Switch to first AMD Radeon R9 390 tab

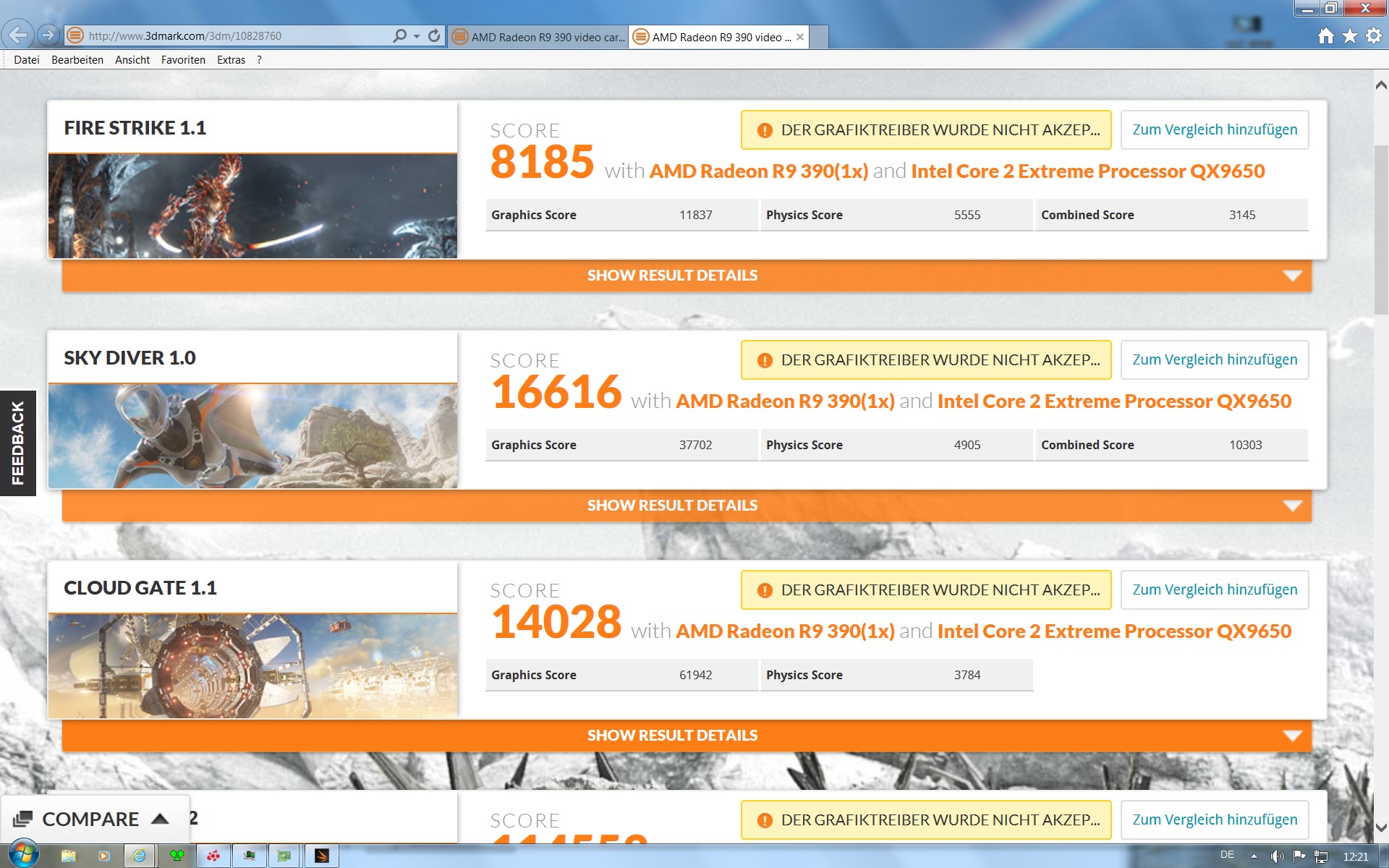click(x=538, y=37)
